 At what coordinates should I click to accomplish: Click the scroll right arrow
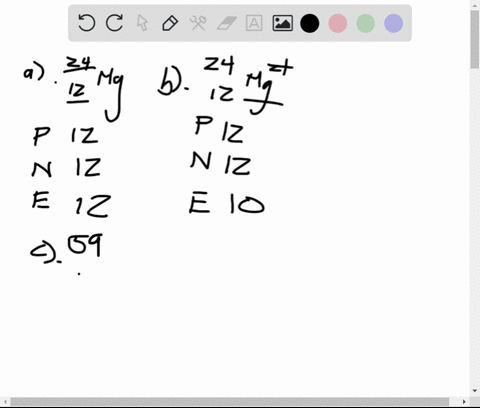(x=464, y=402)
